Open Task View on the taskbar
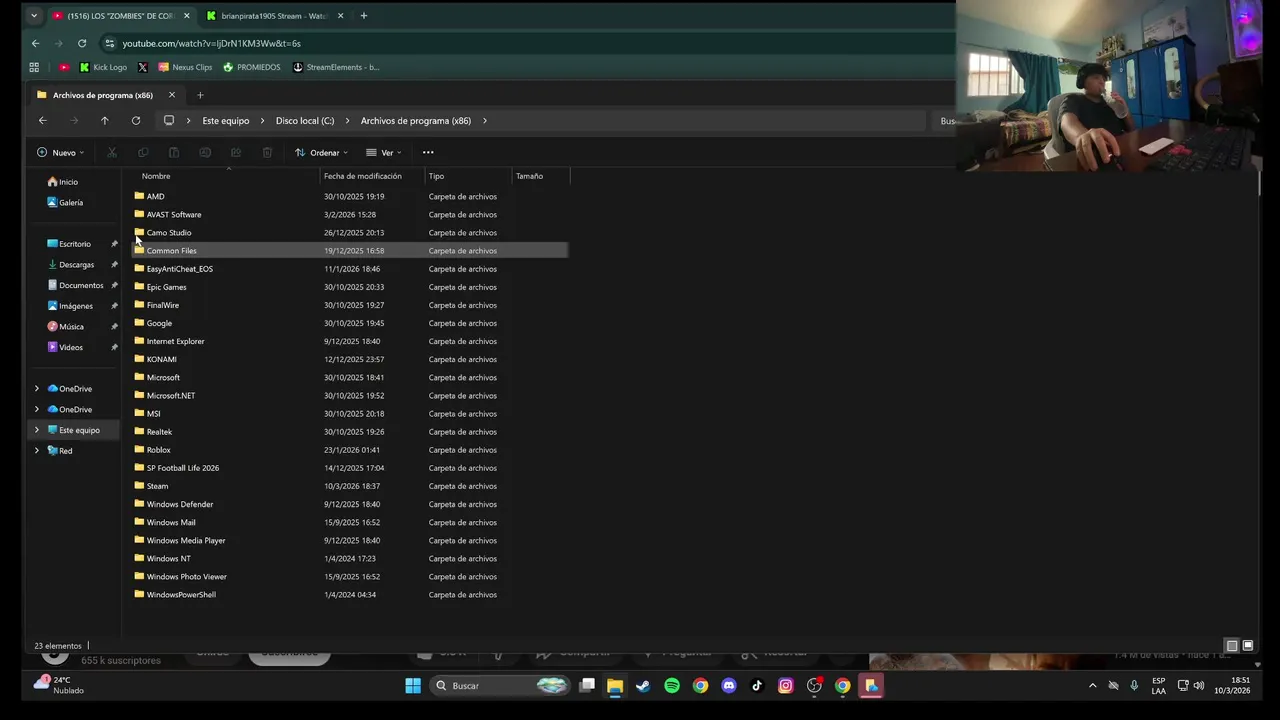The height and width of the screenshot is (720, 1280). tap(587, 686)
